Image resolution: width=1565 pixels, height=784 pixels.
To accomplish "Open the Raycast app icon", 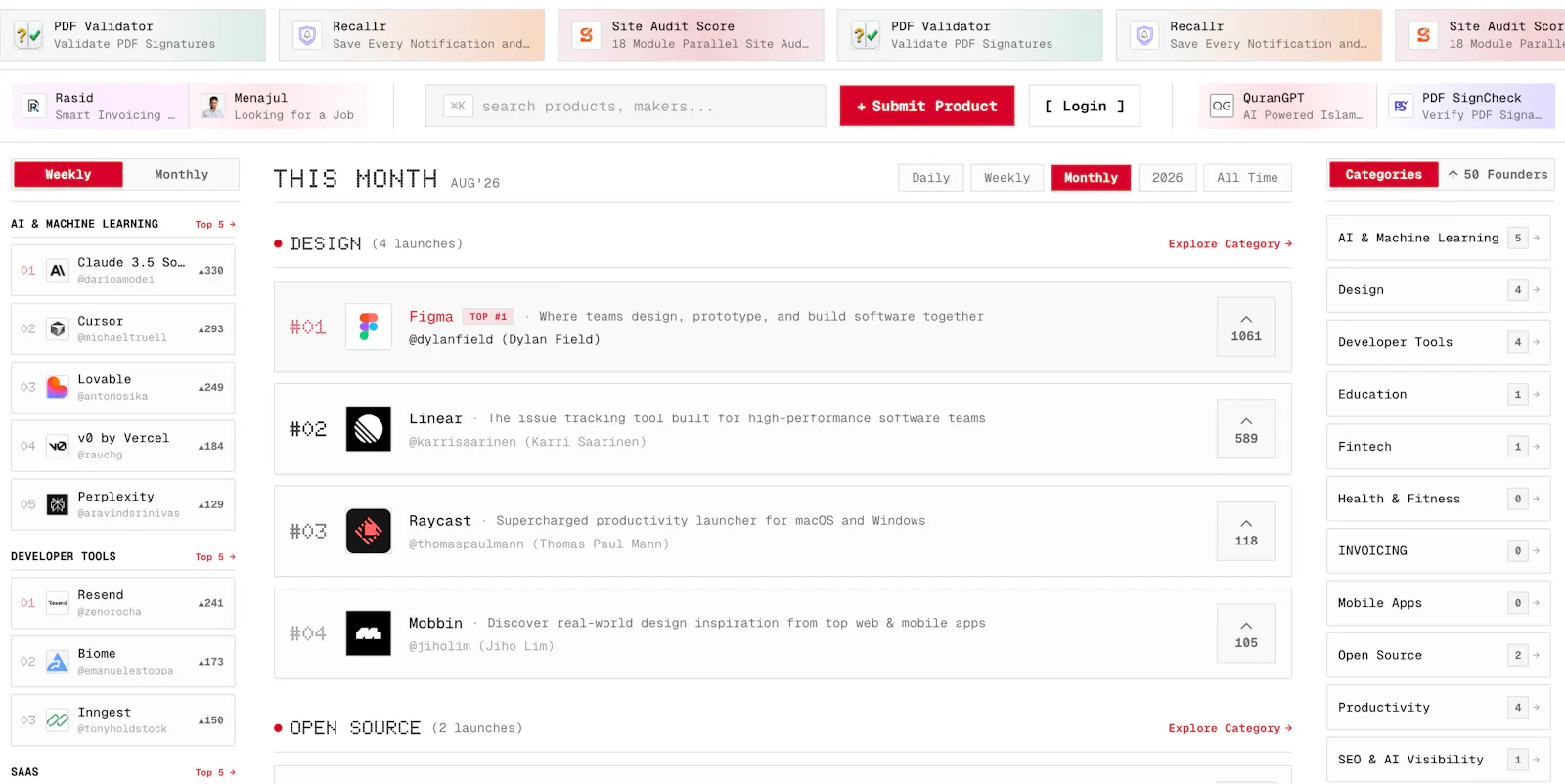I will (x=368, y=531).
